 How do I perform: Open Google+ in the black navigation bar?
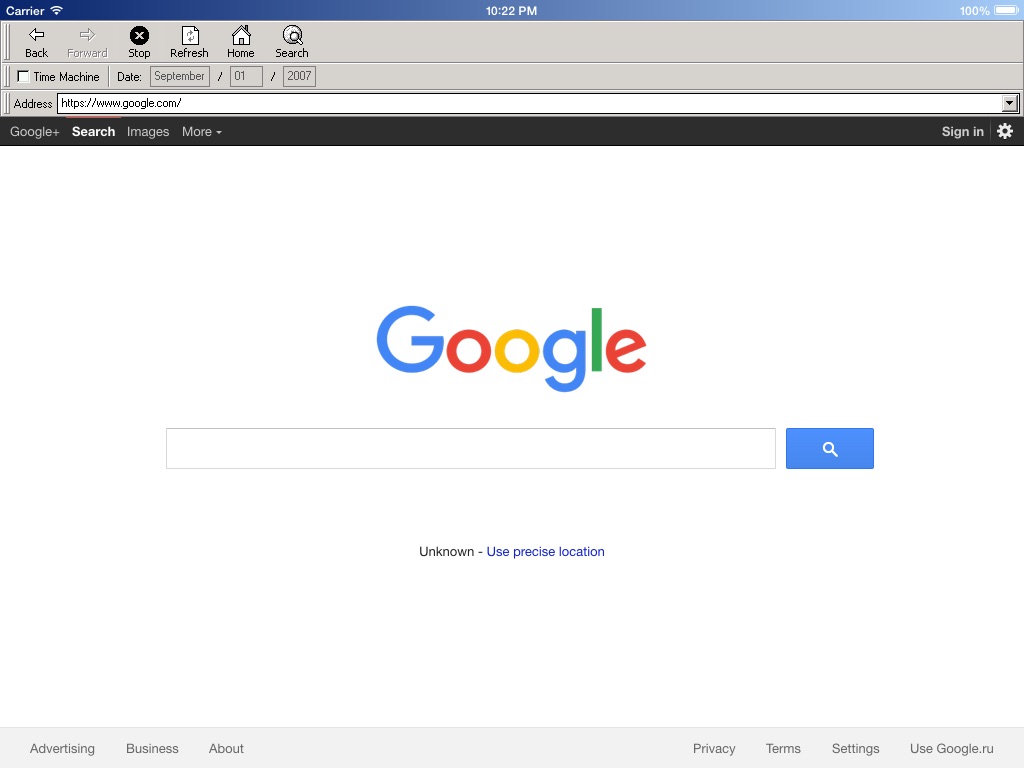(35, 132)
